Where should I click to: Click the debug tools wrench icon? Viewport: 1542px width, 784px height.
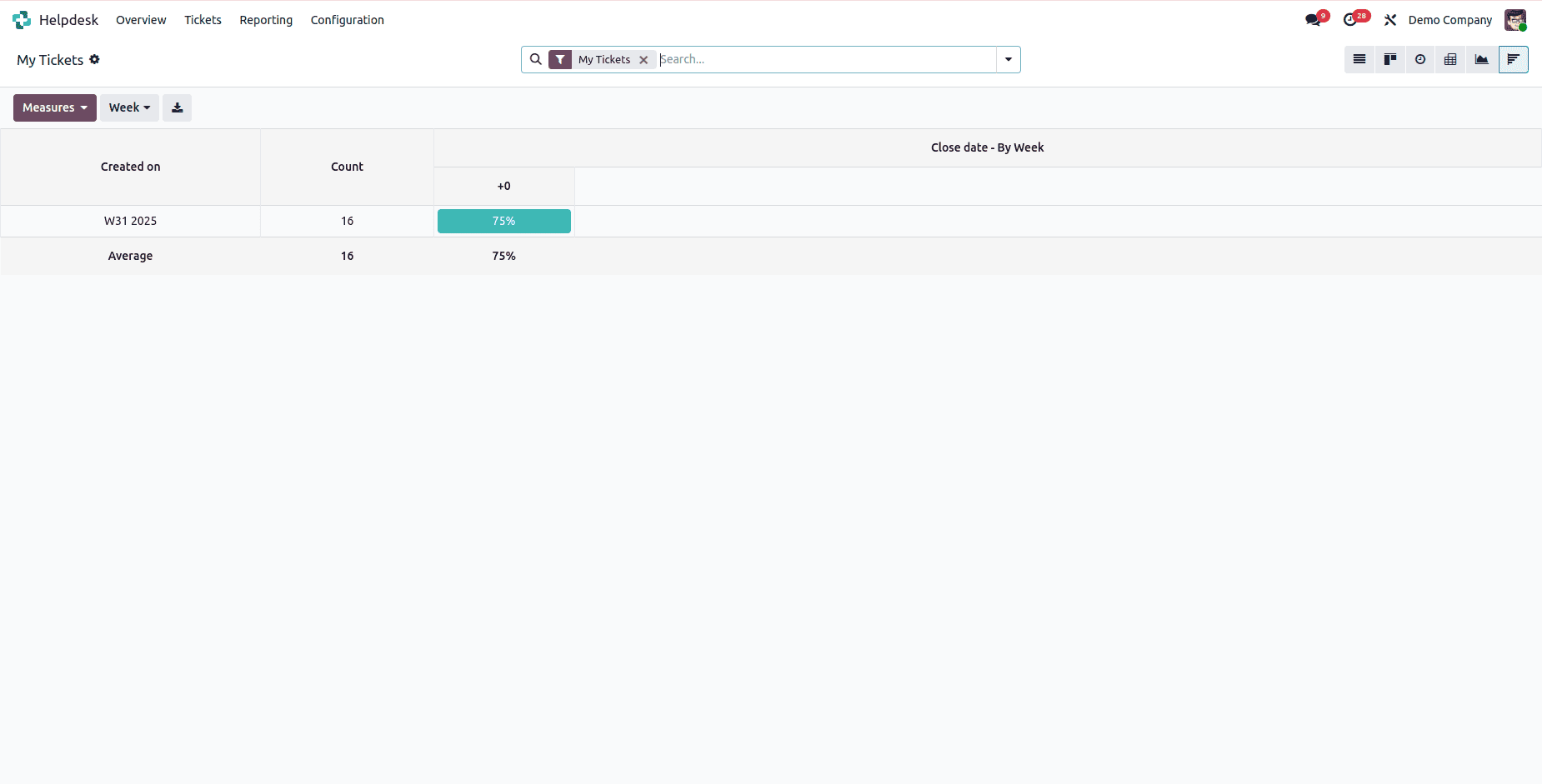click(x=1390, y=20)
